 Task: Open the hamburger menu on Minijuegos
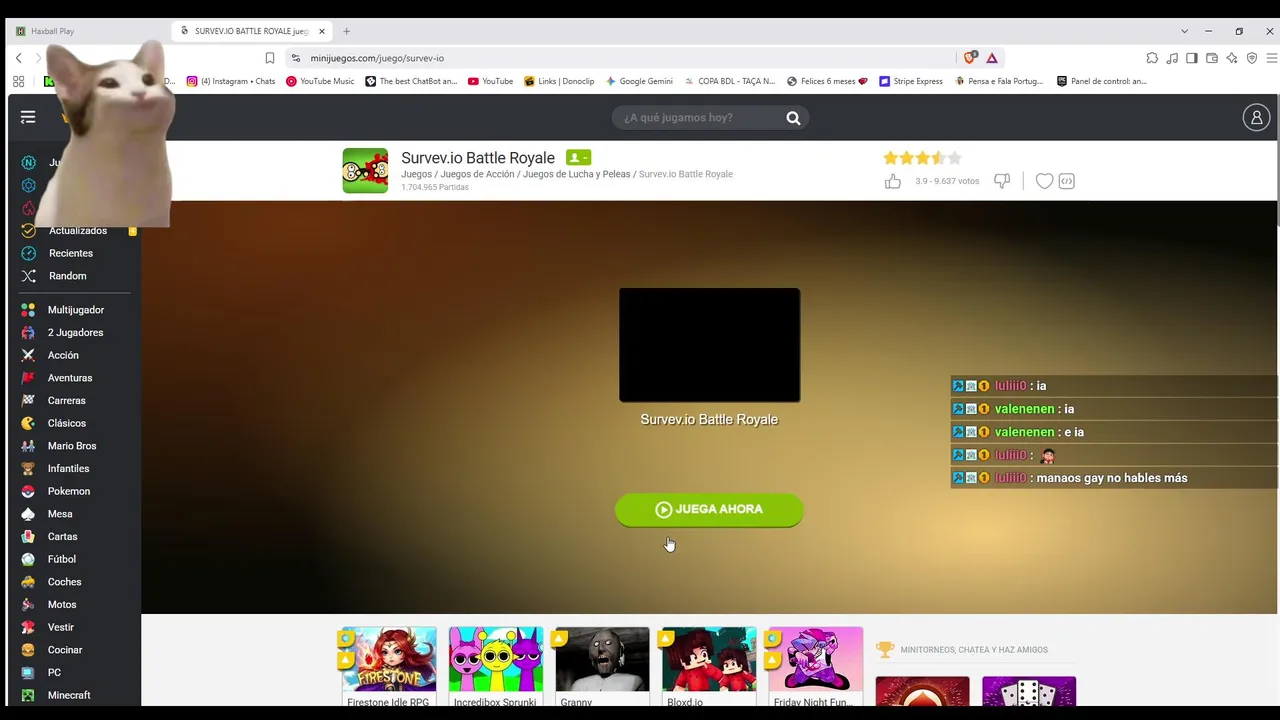click(28, 118)
